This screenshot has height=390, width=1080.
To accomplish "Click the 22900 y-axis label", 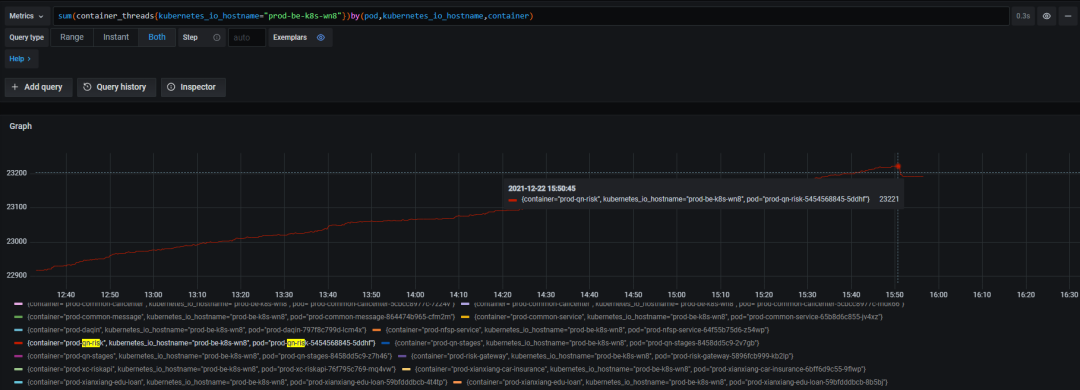I will 17,276.
